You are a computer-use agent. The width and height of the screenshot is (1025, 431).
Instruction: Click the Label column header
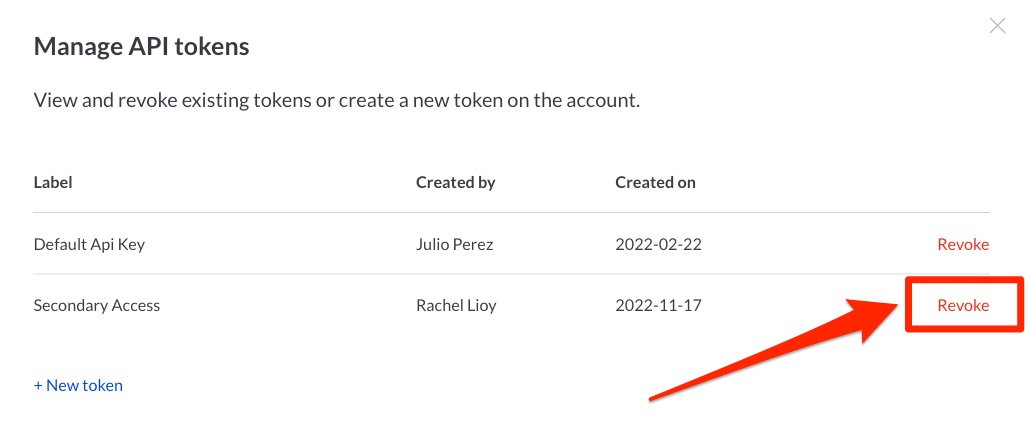(x=53, y=182)
